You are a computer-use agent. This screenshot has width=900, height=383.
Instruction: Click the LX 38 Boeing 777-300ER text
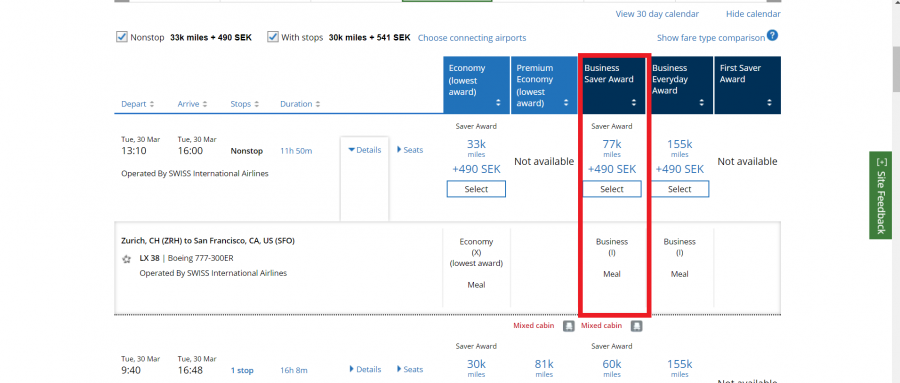(187, 258)
